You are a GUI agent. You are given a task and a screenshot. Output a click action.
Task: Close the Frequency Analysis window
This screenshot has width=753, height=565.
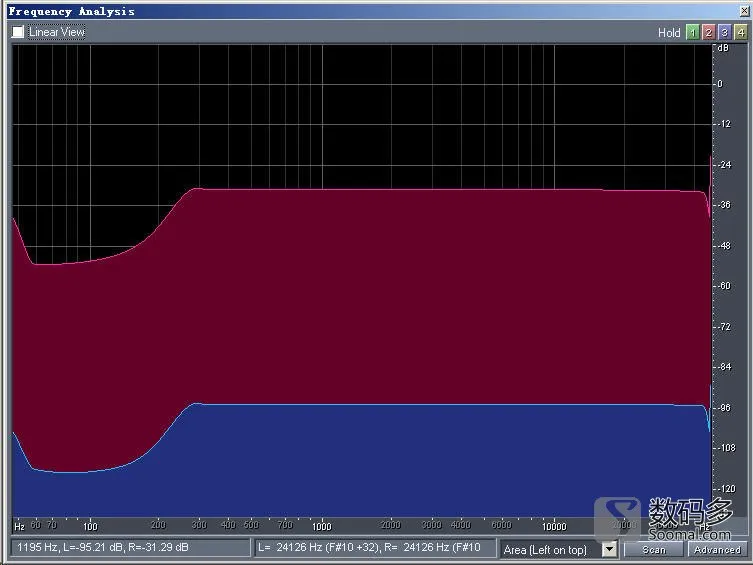tap(745, 11)
